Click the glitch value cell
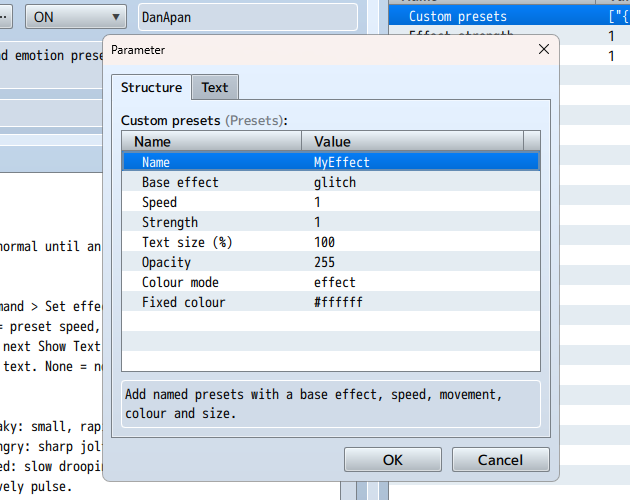630x500 pixels. (335, 182)
